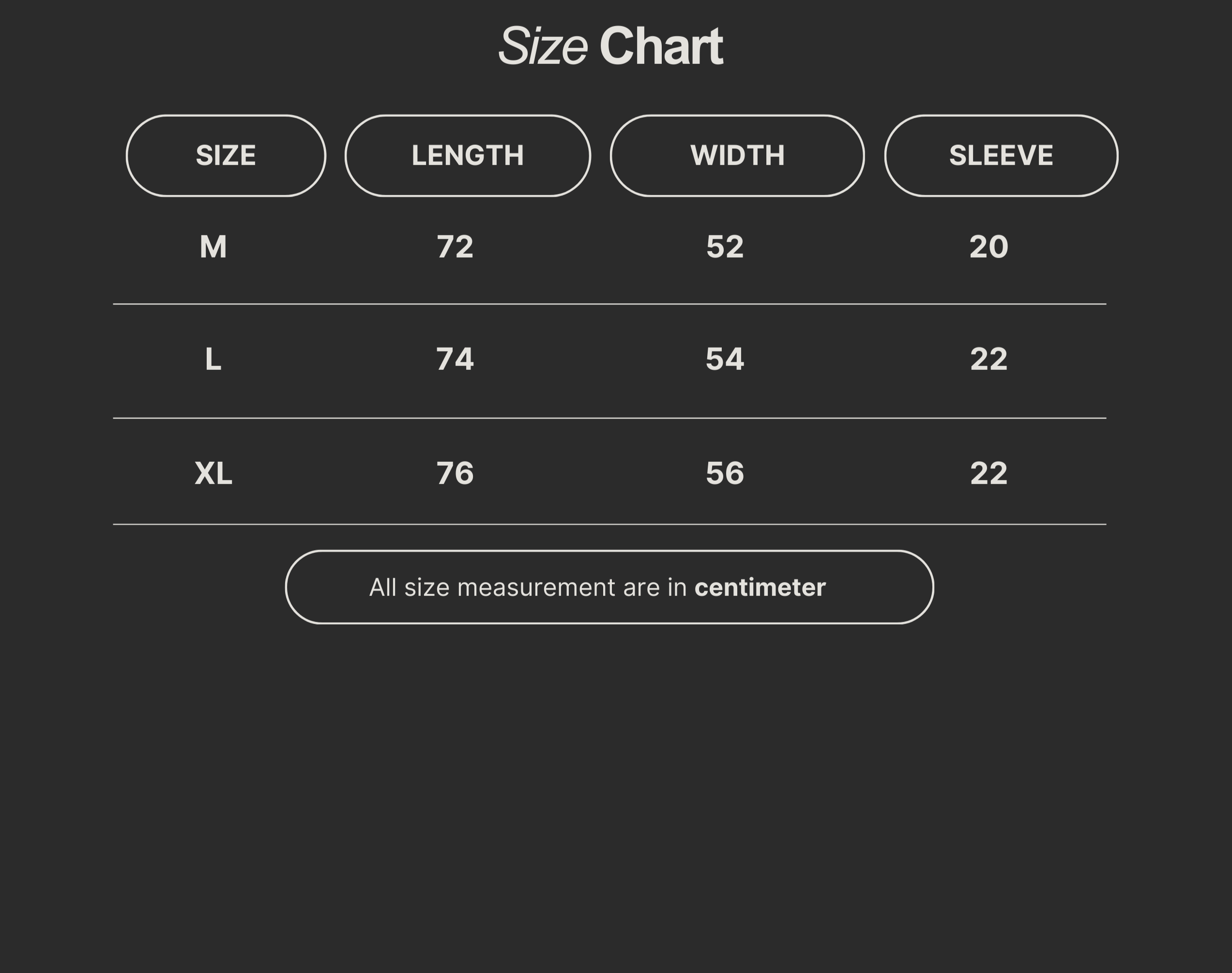The height and width of the screenshot is (973, 1232).
Task: Select width value 52 for M
Action: click(x=725, y=247)
